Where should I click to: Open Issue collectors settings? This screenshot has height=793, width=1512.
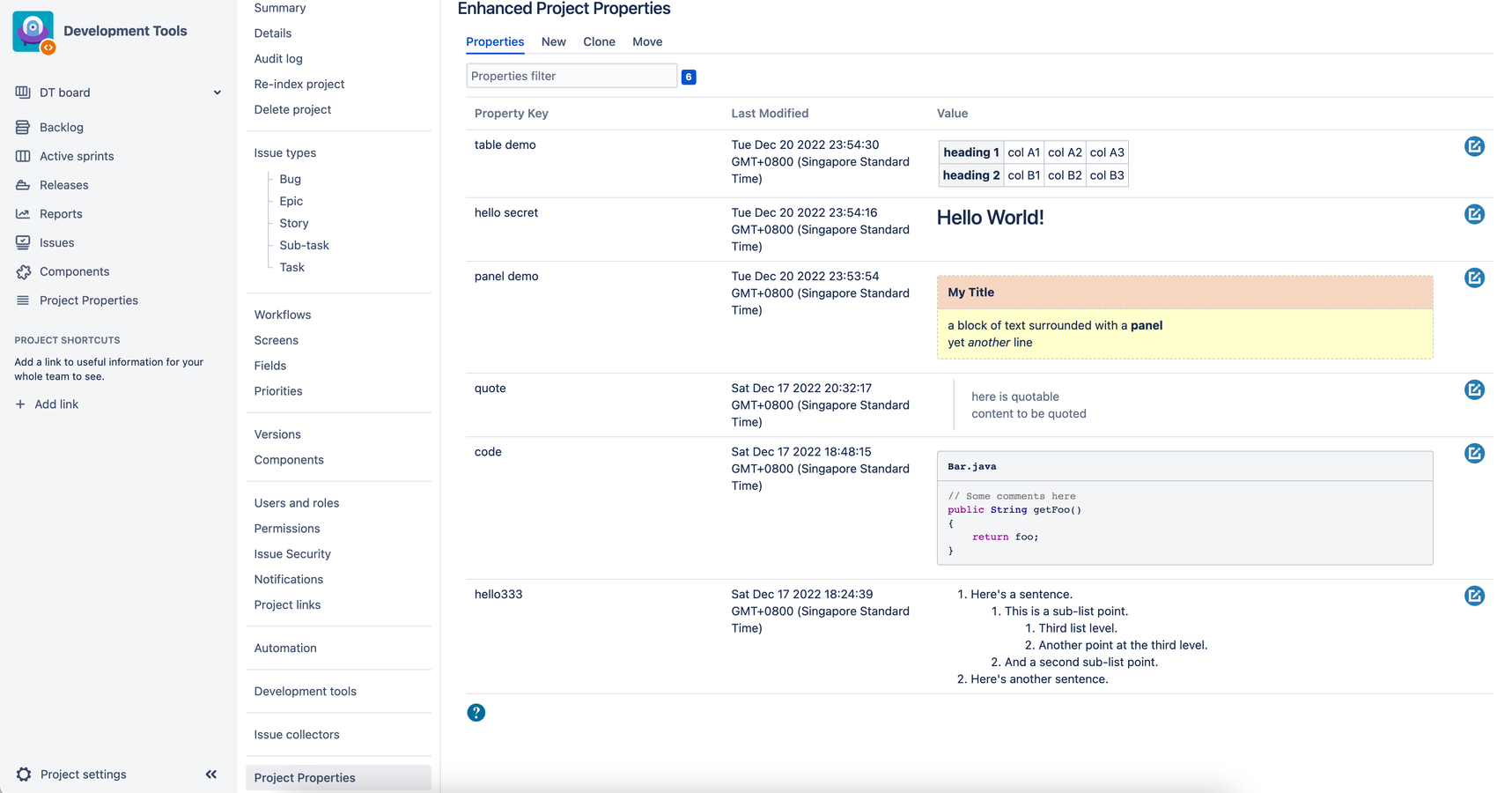[297, 735]
